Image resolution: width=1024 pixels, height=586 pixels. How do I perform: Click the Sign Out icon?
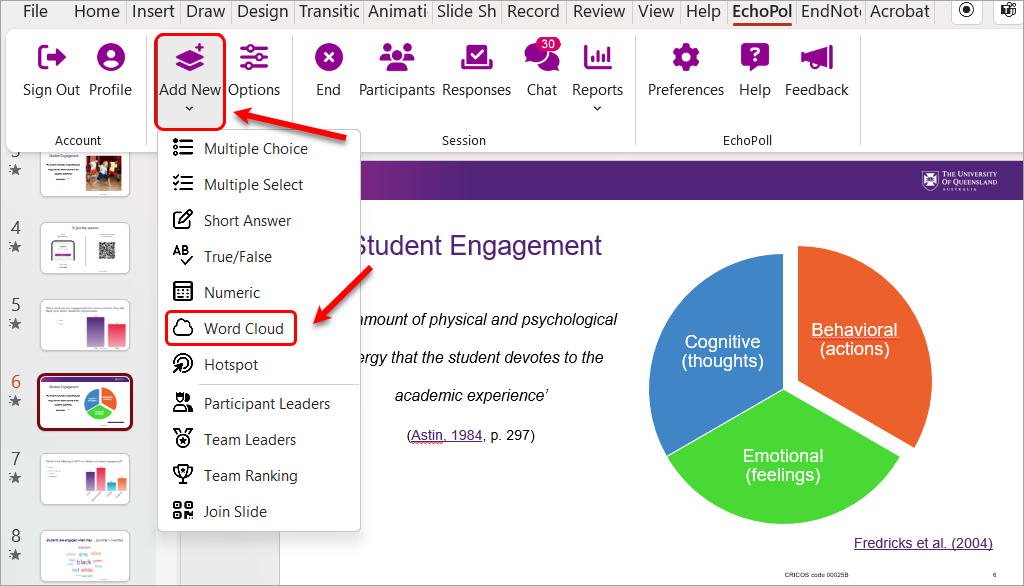click(51, 58)
